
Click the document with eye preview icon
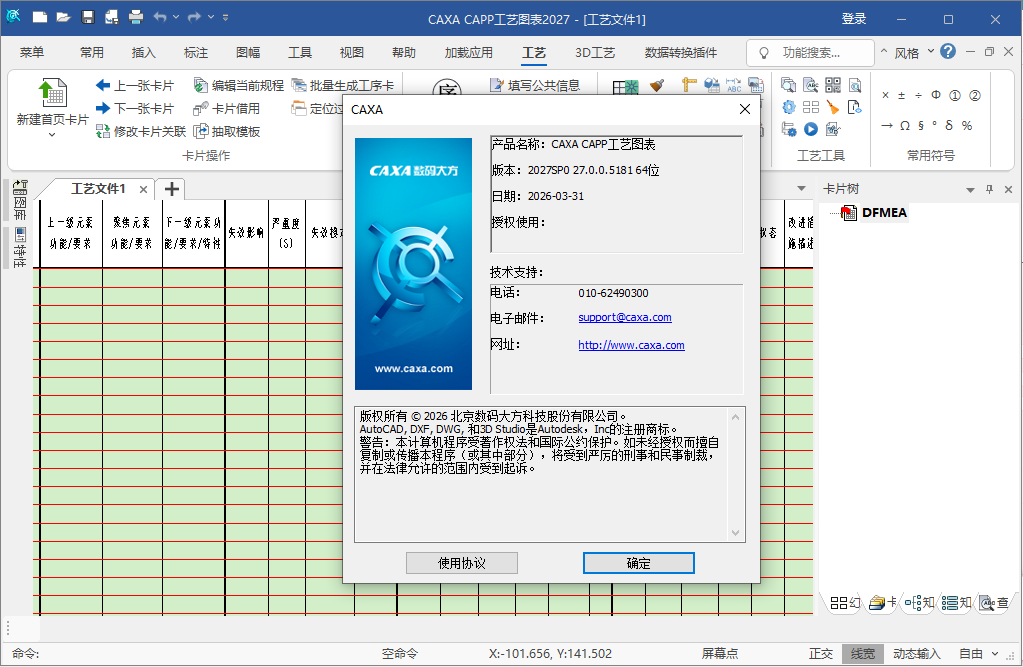855,107
